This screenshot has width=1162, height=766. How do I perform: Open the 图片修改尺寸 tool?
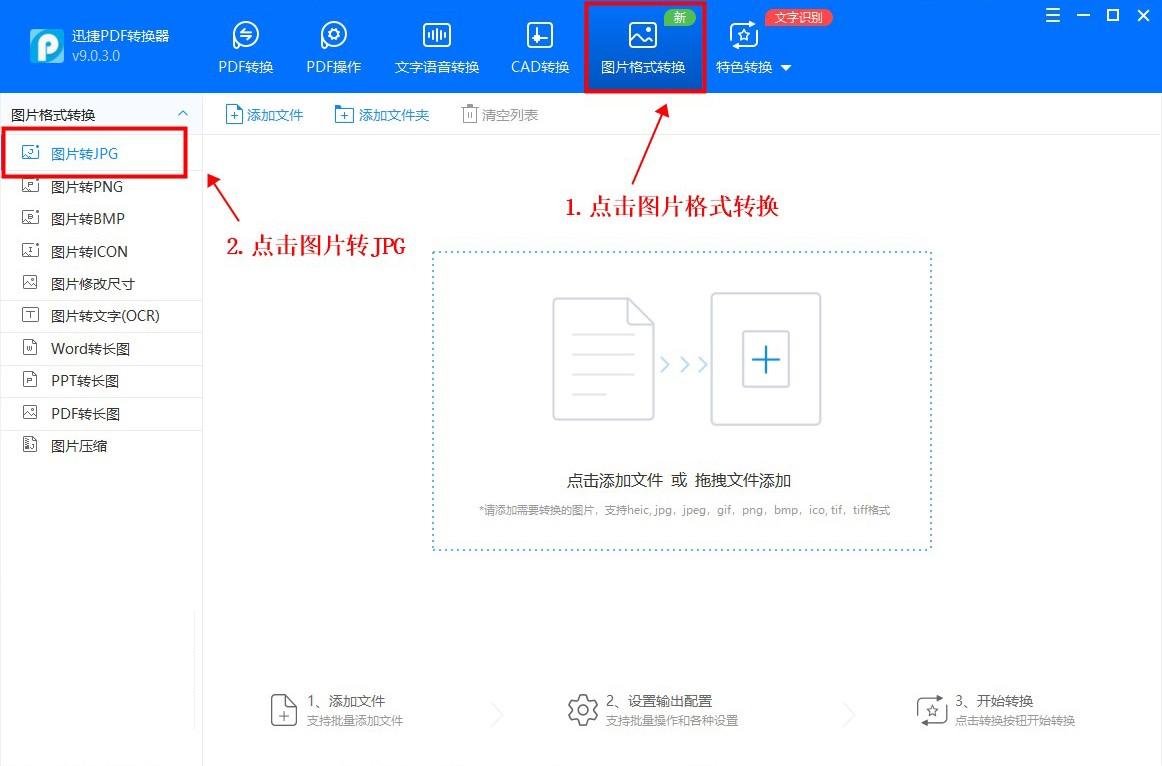point(92,283)
